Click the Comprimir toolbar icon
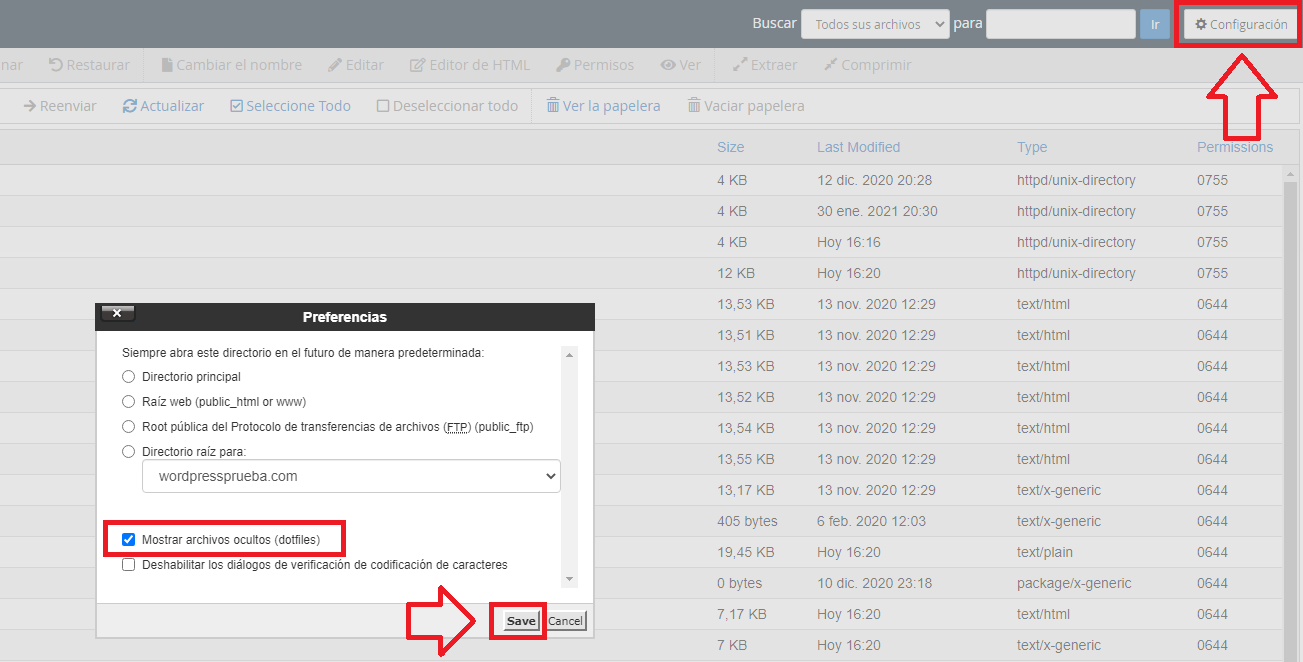Viewport: 1303px width, 662px height. click(830, 65)
